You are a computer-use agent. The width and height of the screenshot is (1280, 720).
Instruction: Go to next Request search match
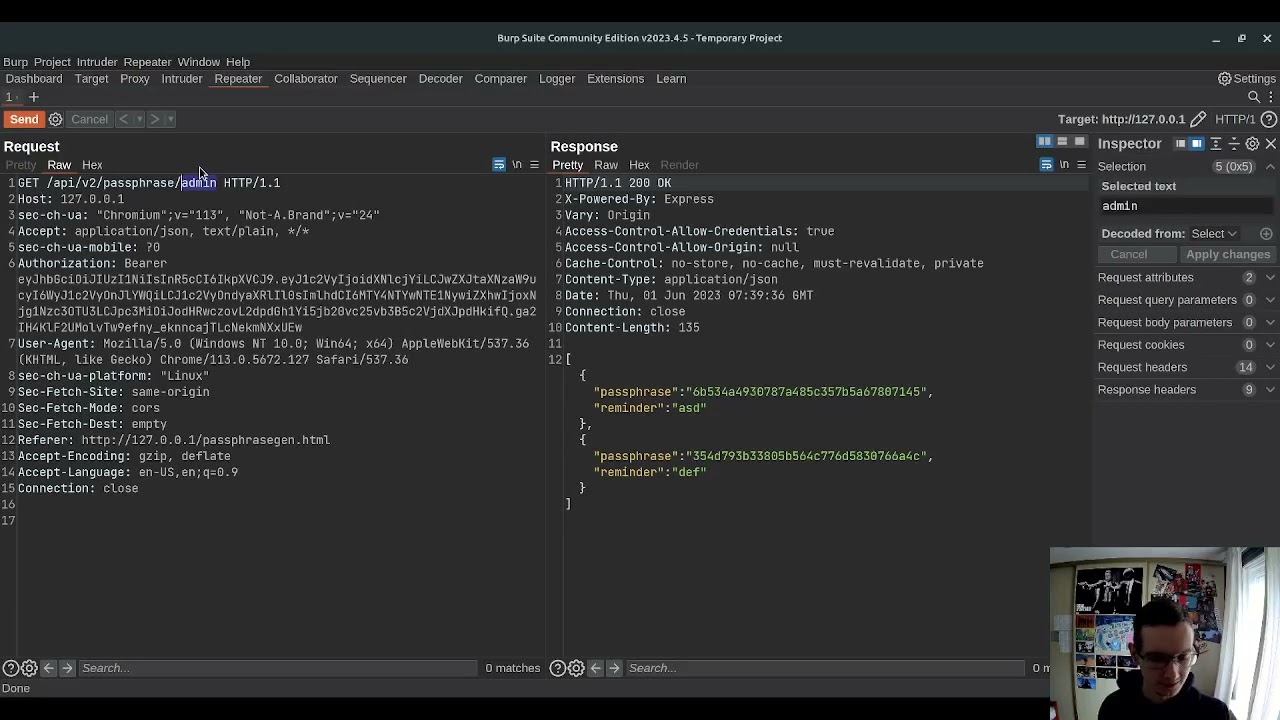tap(67, 668)
